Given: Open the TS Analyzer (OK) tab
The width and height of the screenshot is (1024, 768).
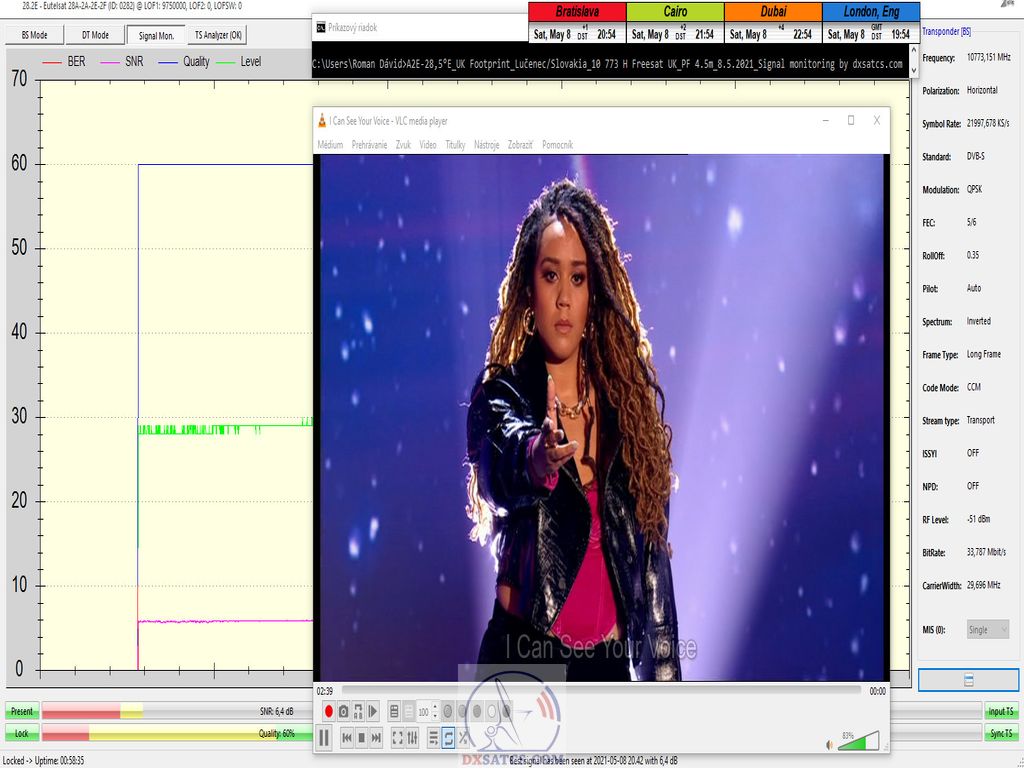Looking at the screenshot, I should (x=218, y=35).
